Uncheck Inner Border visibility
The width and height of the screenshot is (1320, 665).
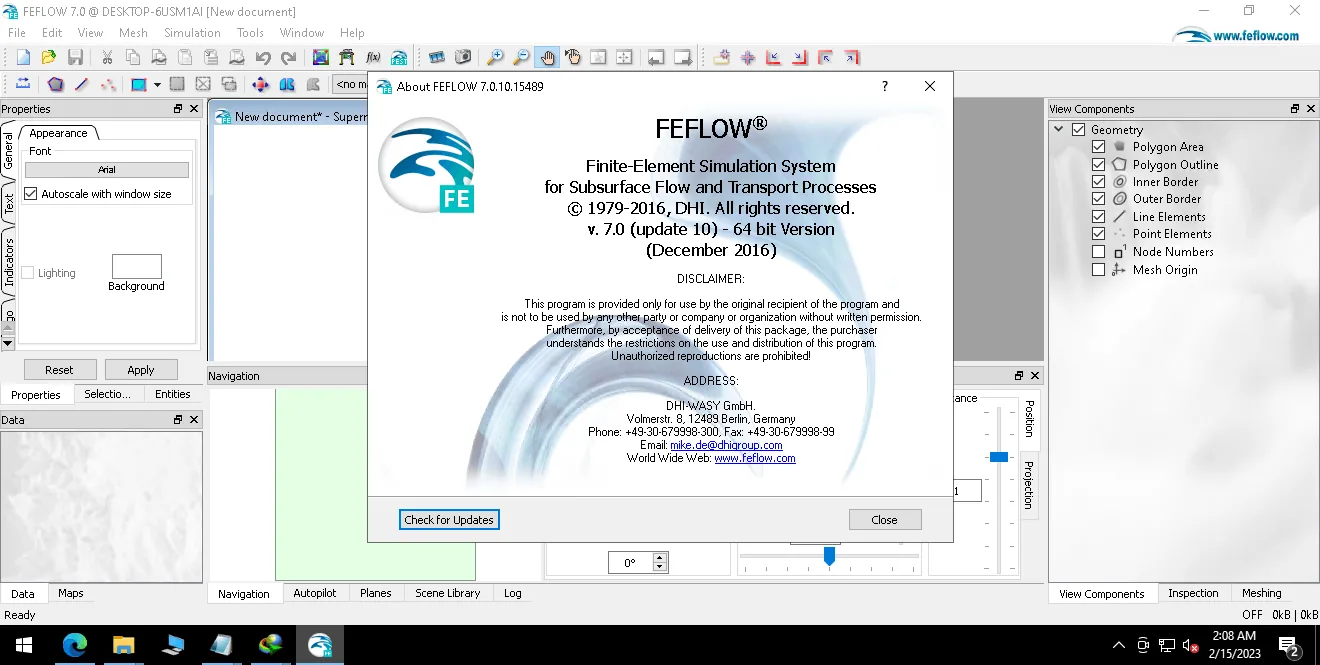(x=1098, y=182)
